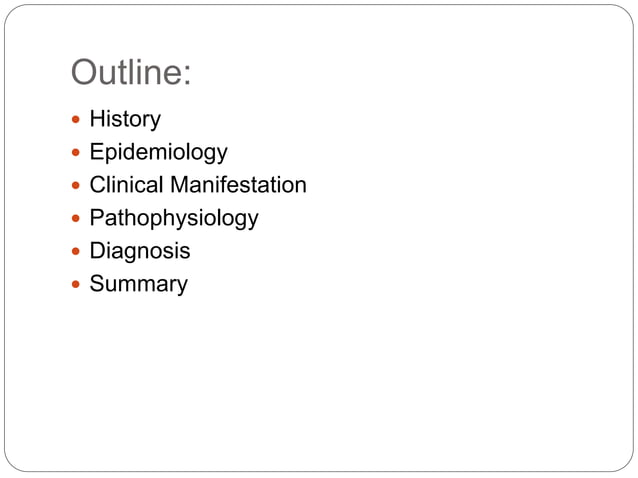The width and height of the screenshot is (638, 478).
Task: Click the colon after Outline
Action: (x=187, y=76)
